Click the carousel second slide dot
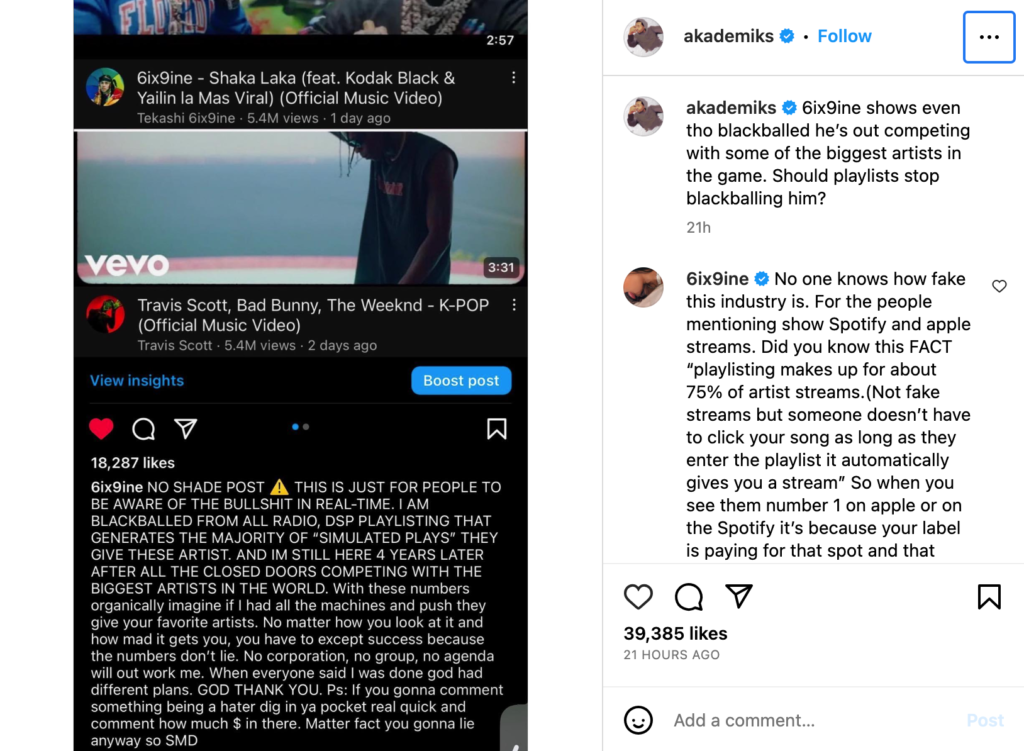The height and width of the screenshot is (751, 1024). (x=306, y=427)
